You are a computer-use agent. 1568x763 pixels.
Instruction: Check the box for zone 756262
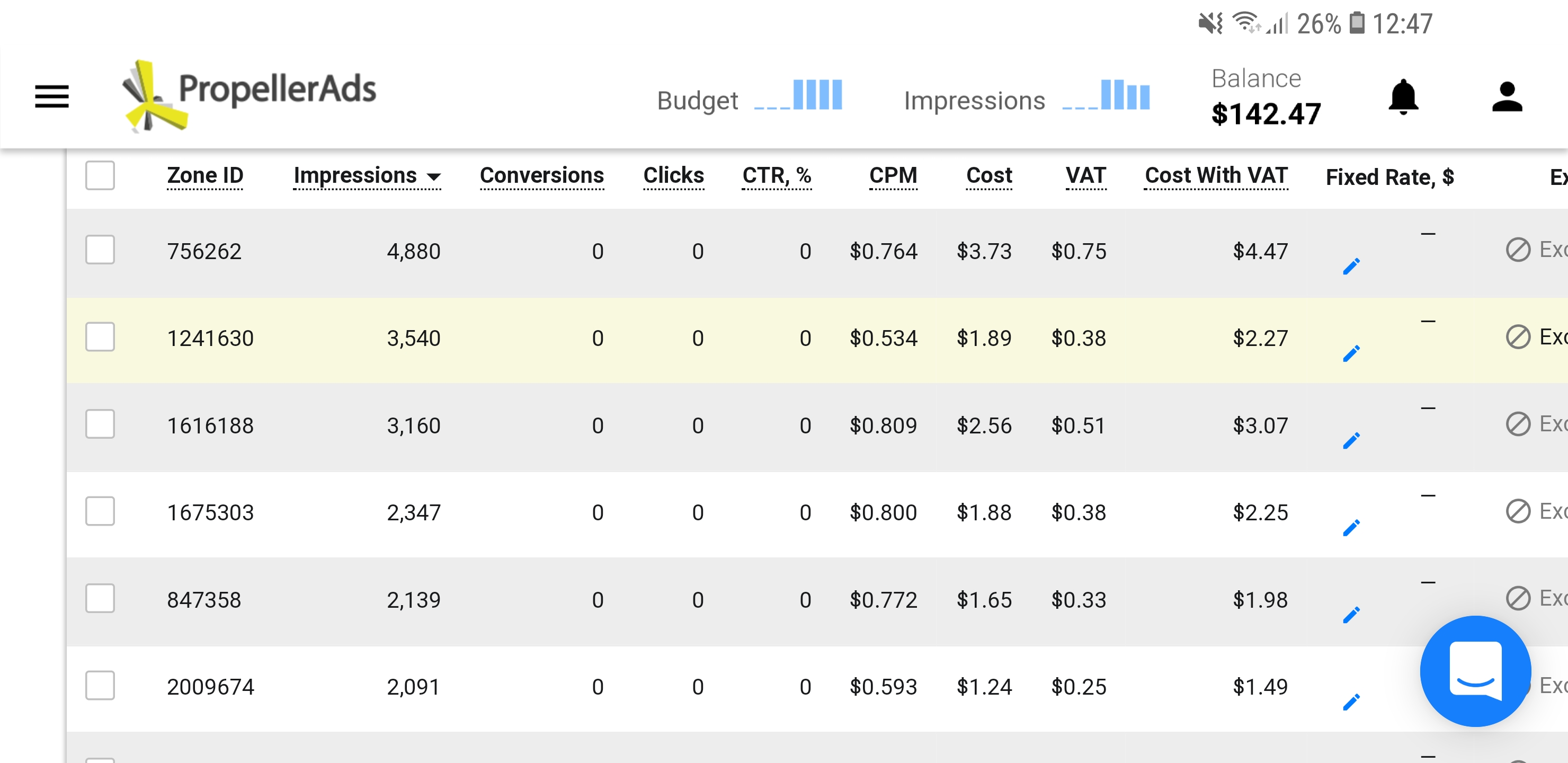pyautogui.click(x=100, y=250)
